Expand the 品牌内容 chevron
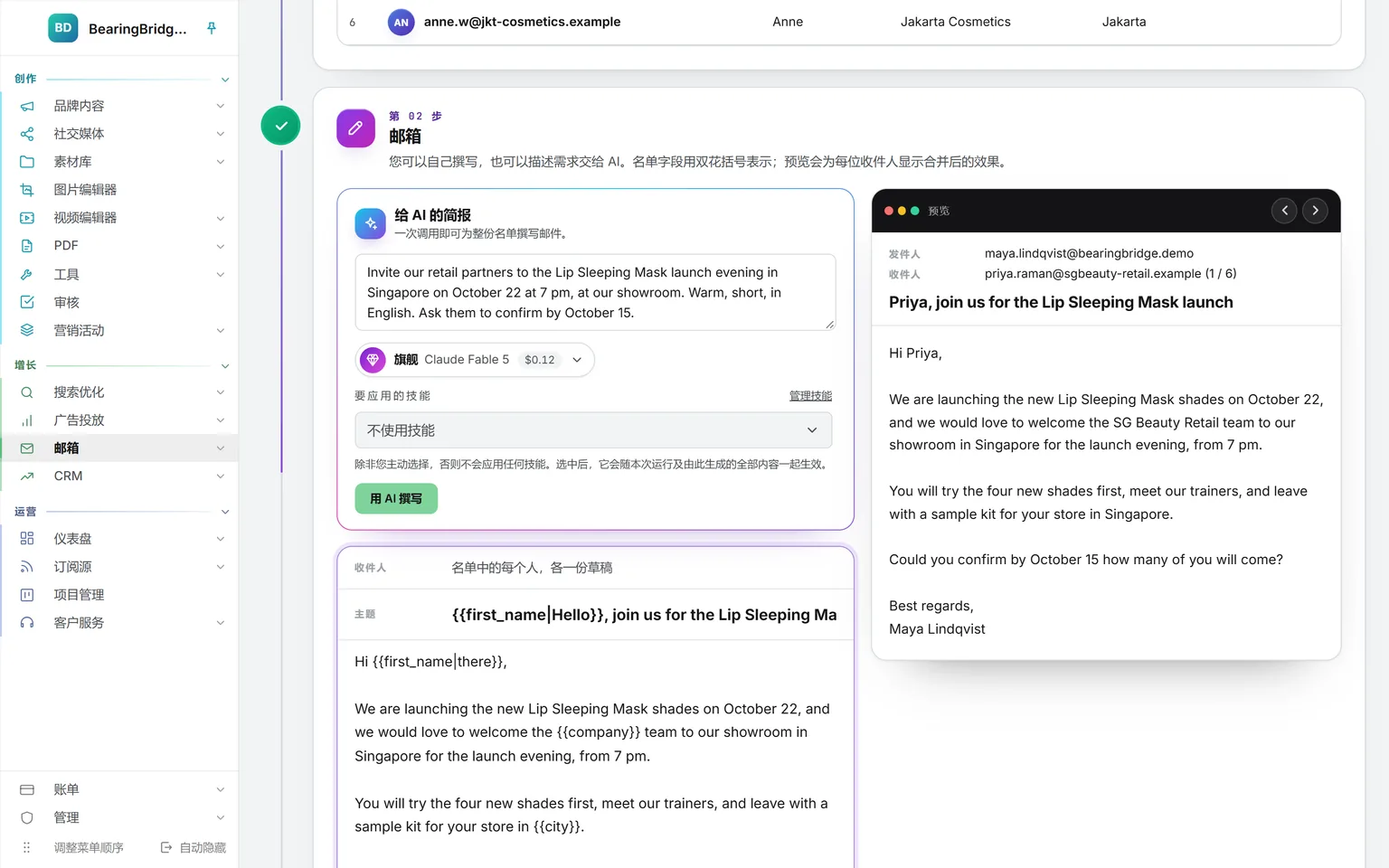Image resolution: width=1389 pixels, height=868 pixels. click(221, 106)
